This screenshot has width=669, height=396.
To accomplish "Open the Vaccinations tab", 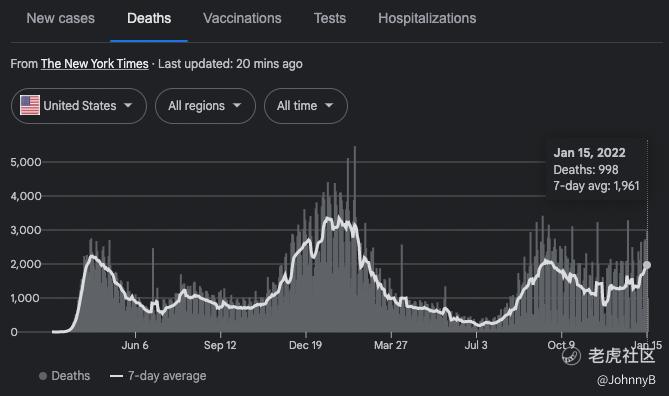I will tap(242, 18).
